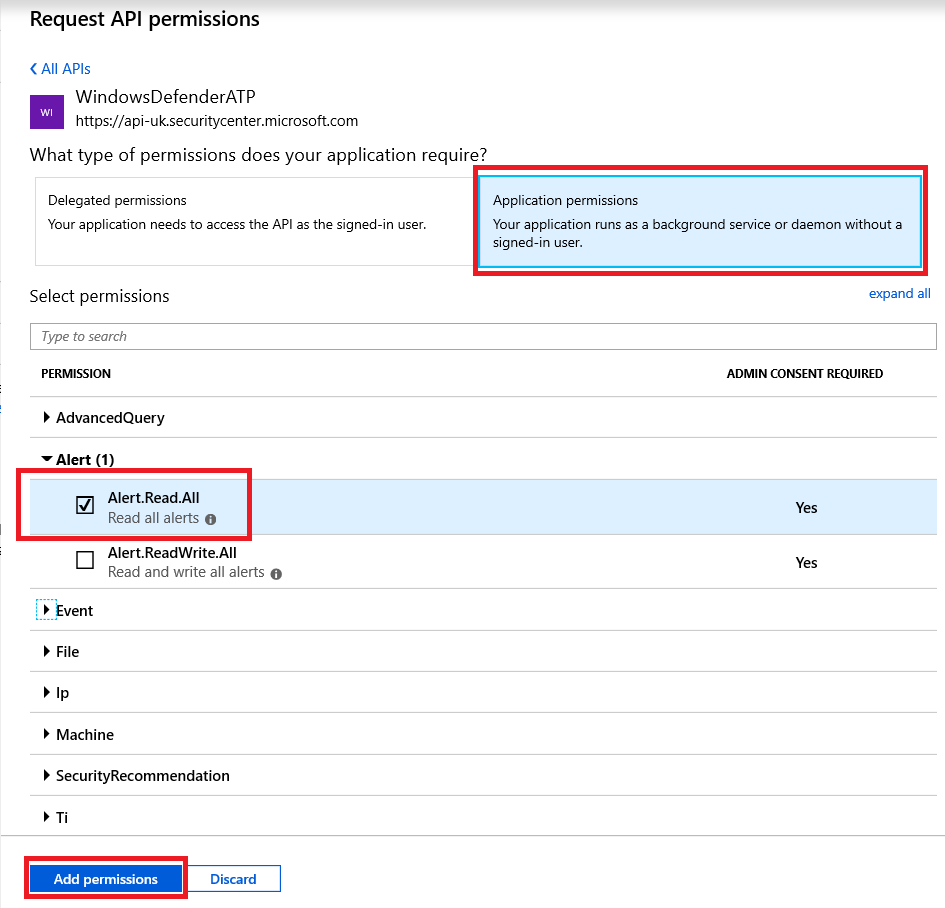Click the back chevron beside All APIs
This screenshot has height=908, width=945.
(x=34, y=69)
